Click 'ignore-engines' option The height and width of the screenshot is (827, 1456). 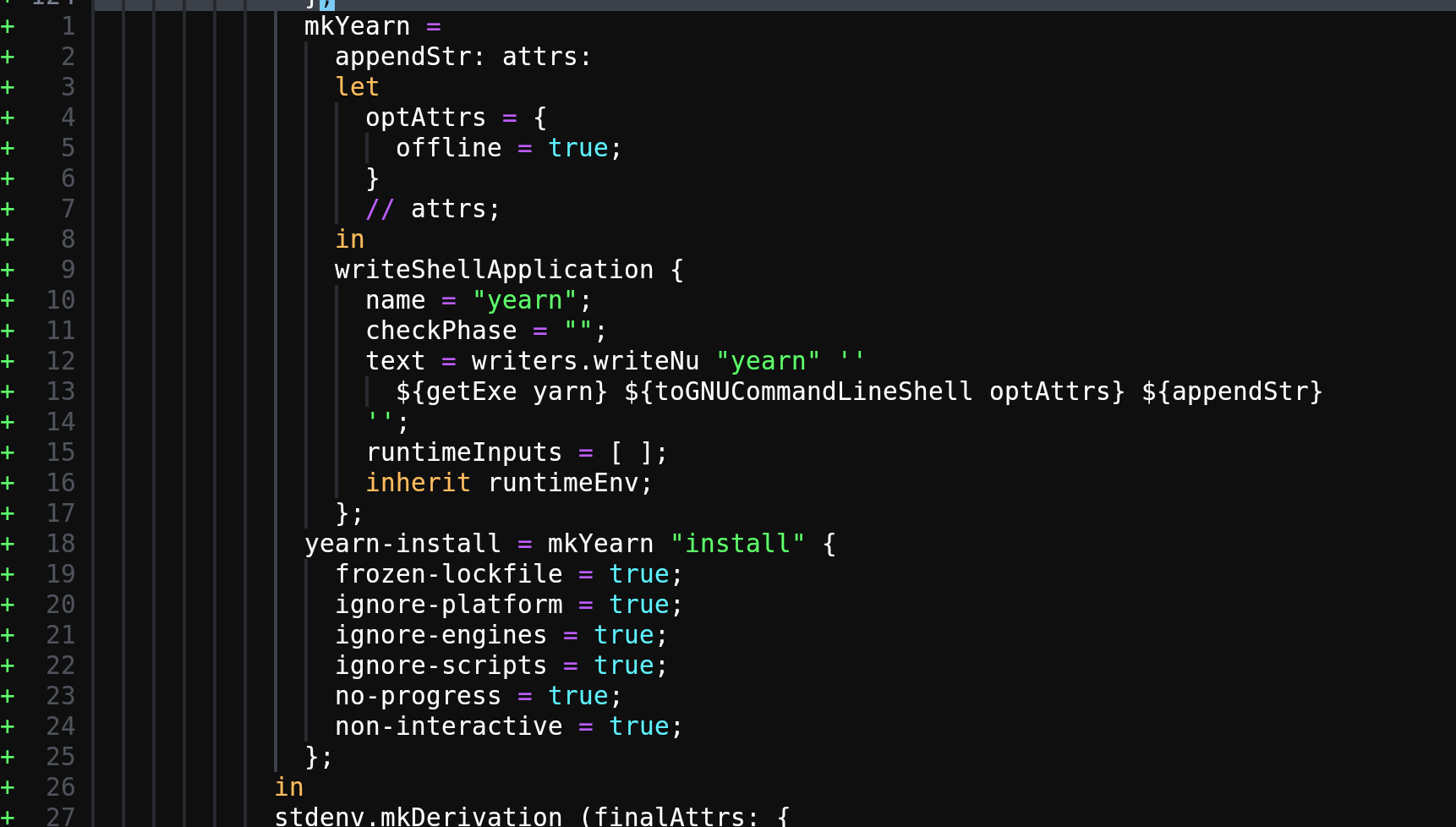point(441,636)
